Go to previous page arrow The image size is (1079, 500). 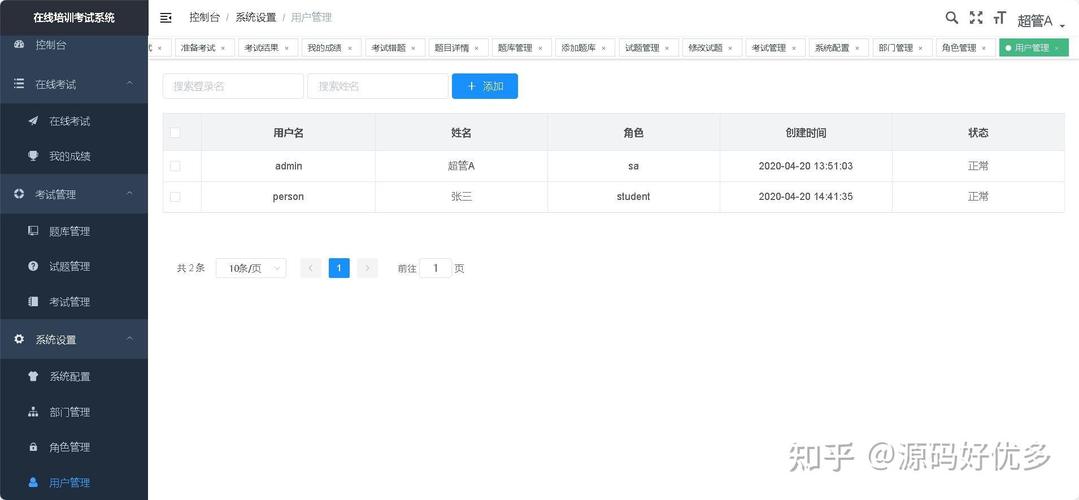point(311,268)
